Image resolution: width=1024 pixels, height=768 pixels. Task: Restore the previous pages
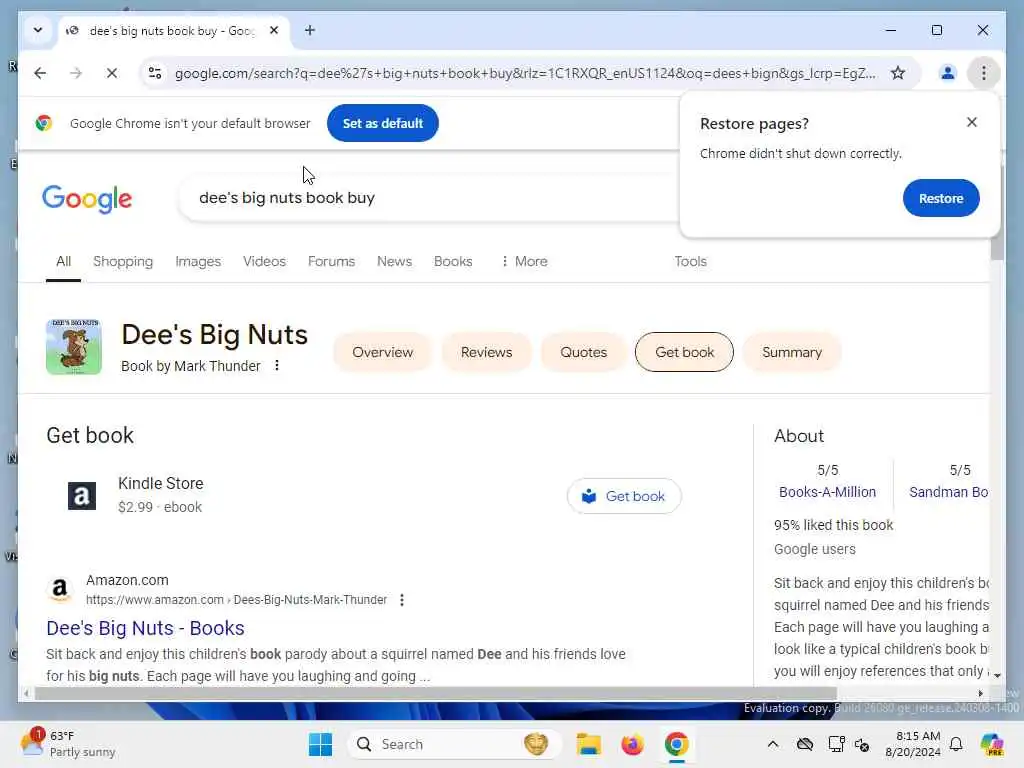[x=941, y=198]
